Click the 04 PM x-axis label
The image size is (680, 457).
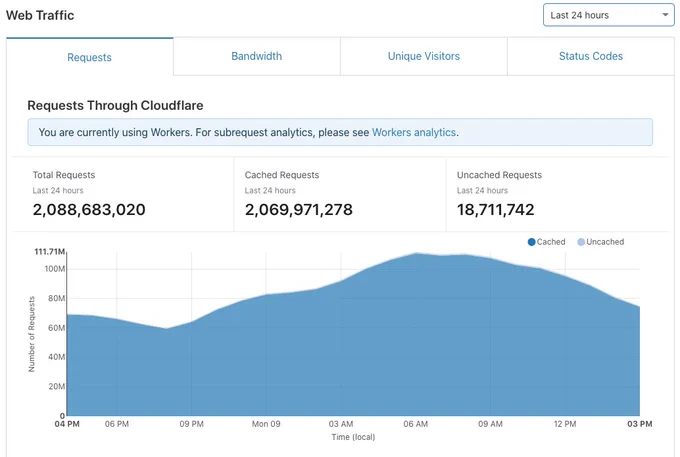(67, 424)
